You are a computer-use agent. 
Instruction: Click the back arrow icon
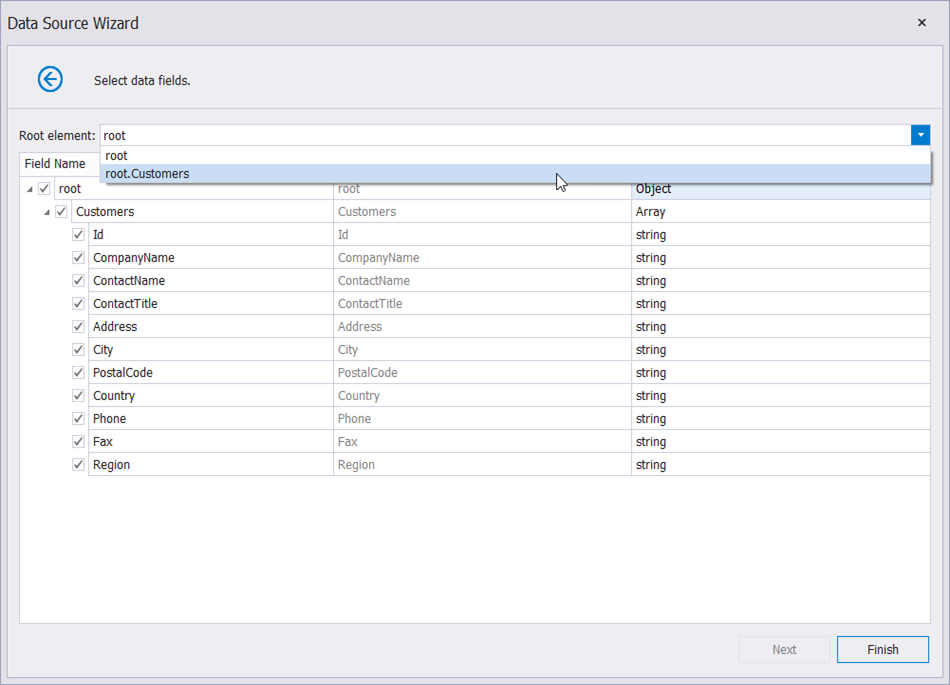tap(50, 79)
